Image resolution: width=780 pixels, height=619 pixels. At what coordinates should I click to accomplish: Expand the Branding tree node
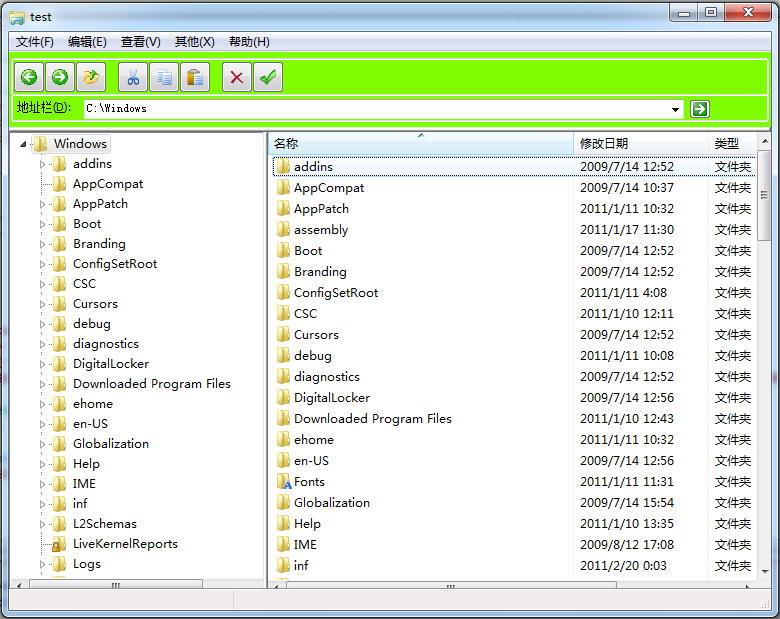[42, 244]
